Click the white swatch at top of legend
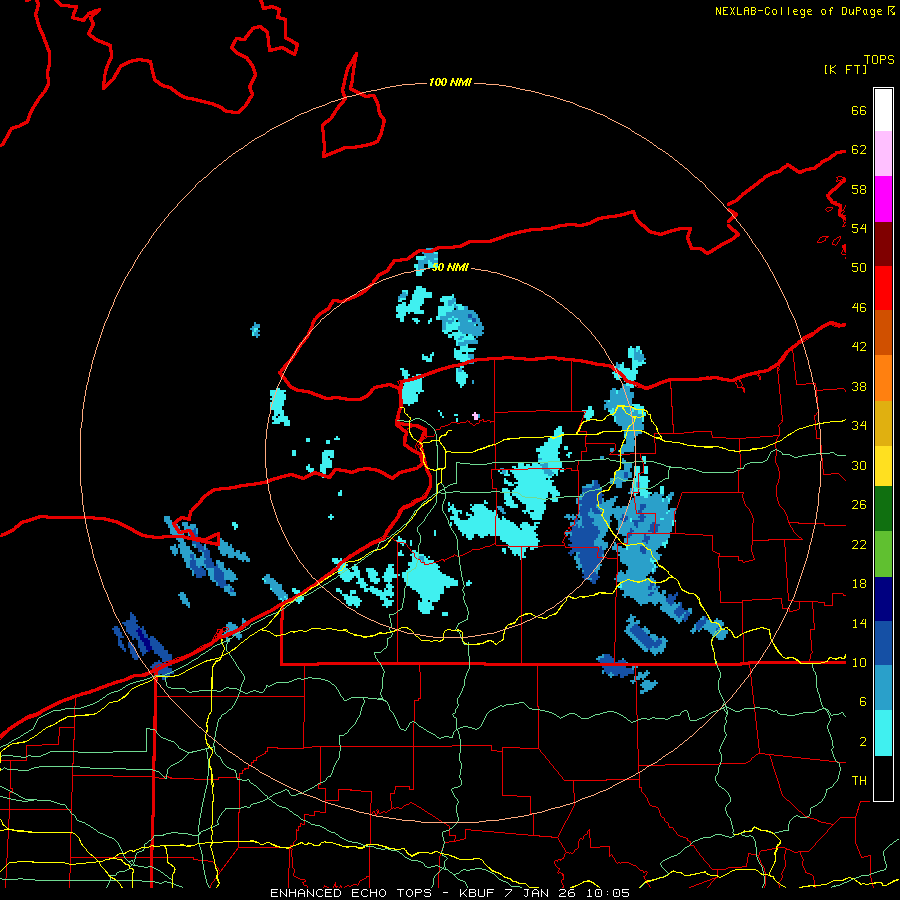 tap(883, 110)
